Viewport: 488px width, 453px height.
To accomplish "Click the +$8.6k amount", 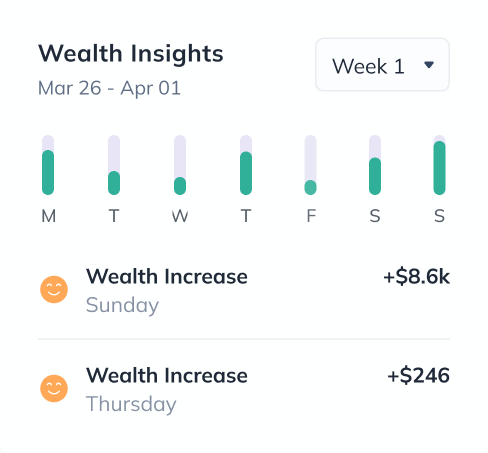I will pos(416,277).
